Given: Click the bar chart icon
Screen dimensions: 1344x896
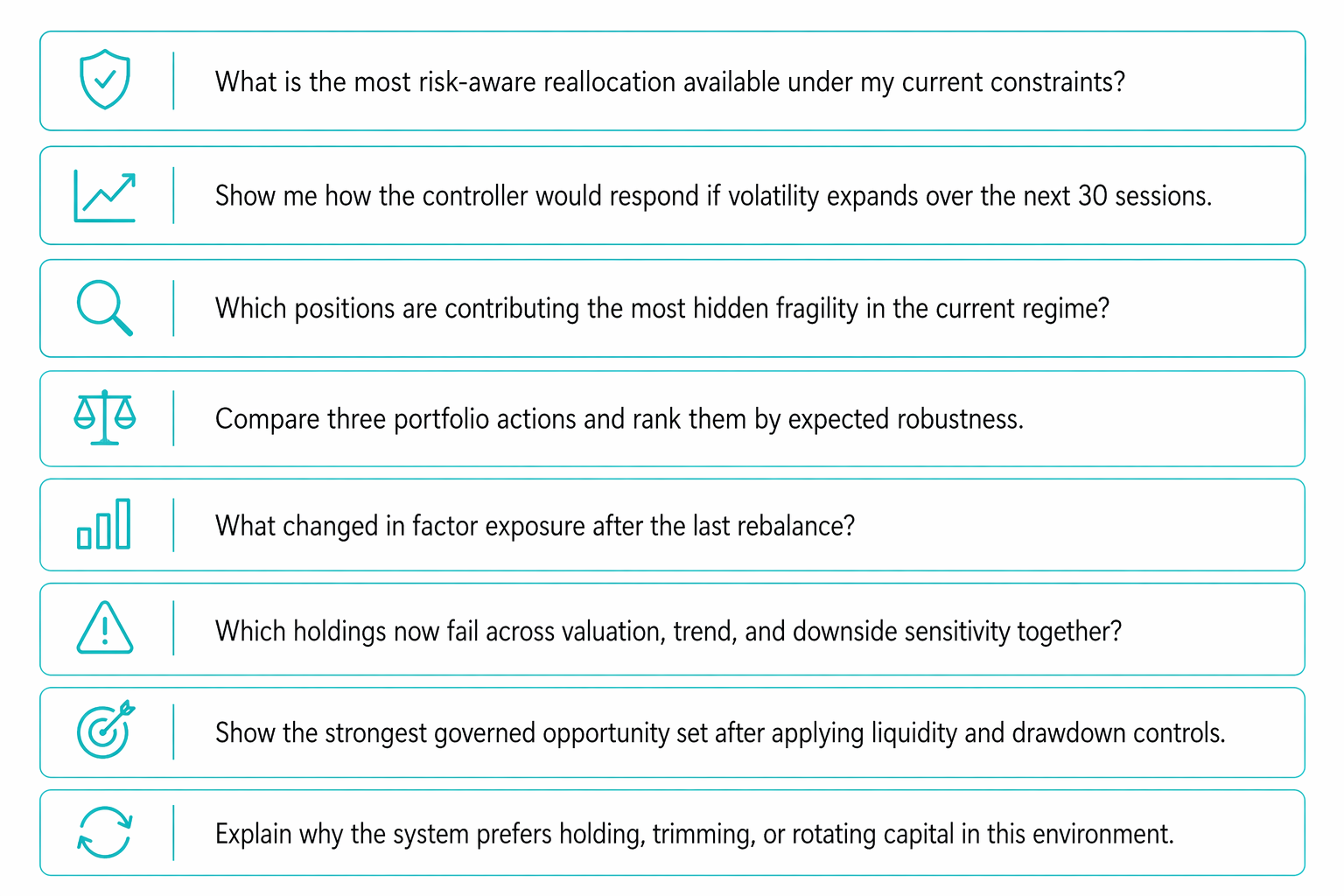Looking at the screenshot, I should pyautogui.click(x=104, y=524).
